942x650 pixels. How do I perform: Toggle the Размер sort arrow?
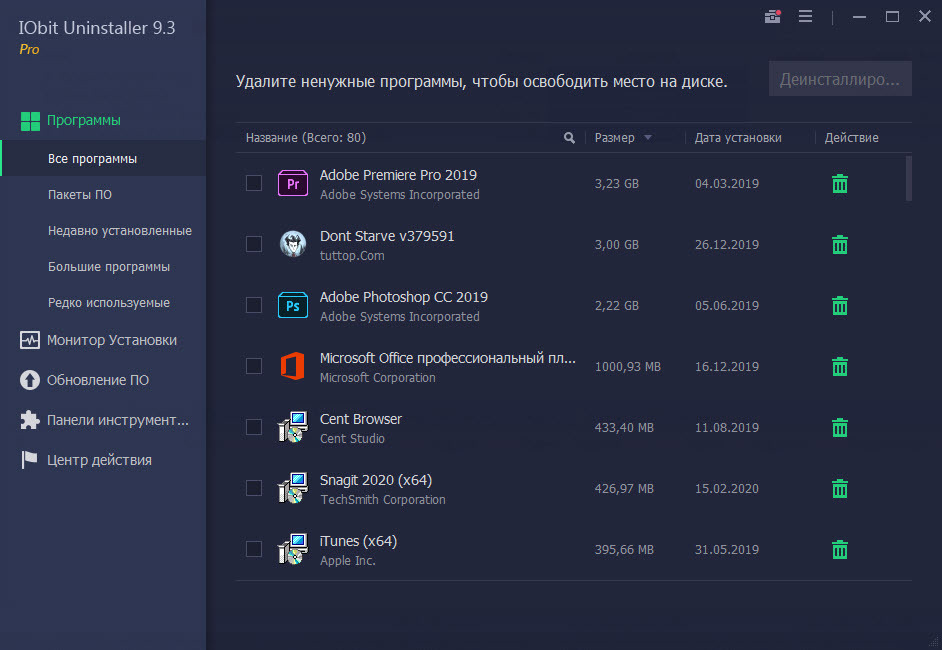coord(648,138)
